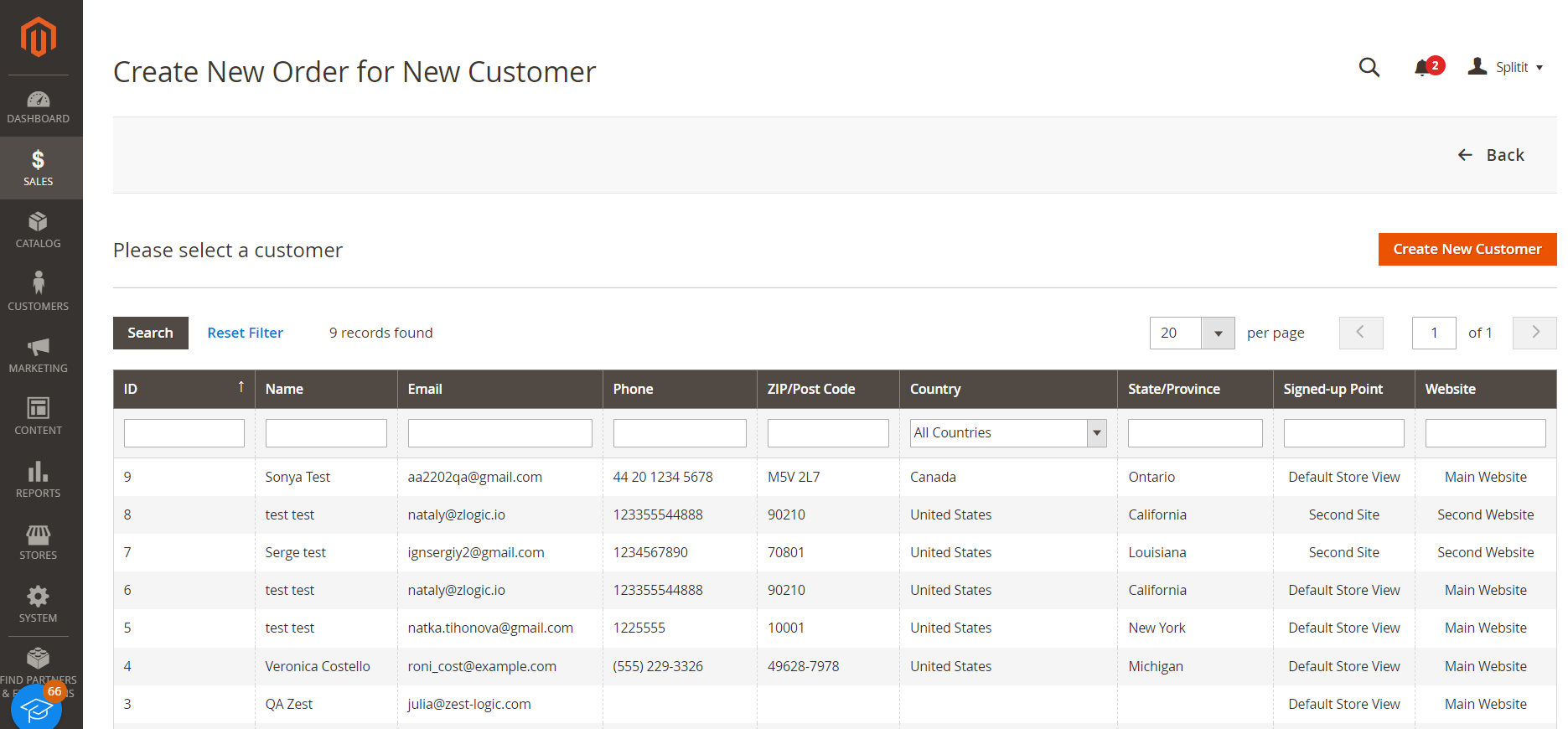Screen dimensions: 1568x729
Task: Sort by Website column header
Action: pos(1486,389)
